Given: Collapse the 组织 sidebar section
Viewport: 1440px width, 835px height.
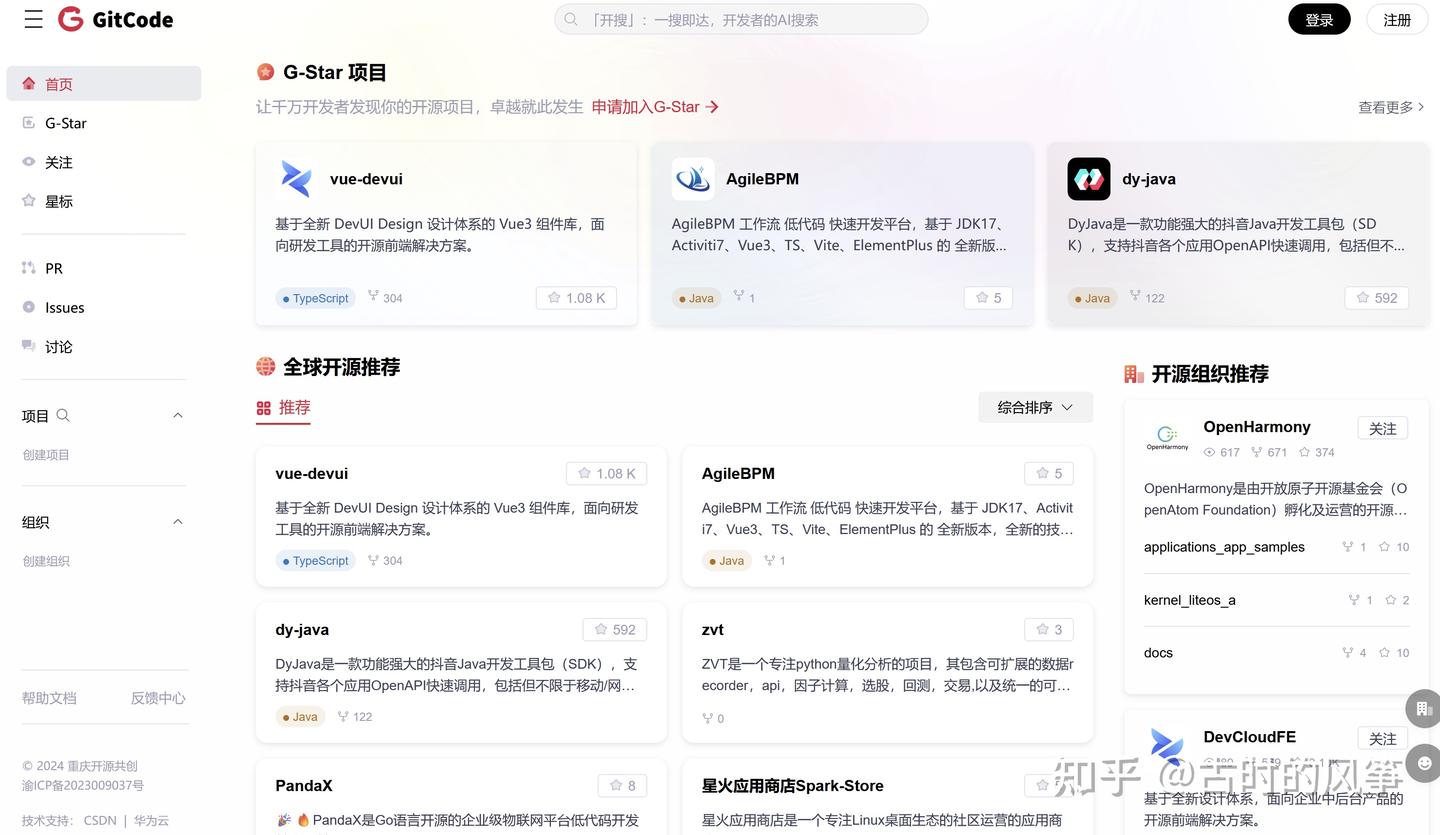Looking at the screenshot, I should coord(177,520).
